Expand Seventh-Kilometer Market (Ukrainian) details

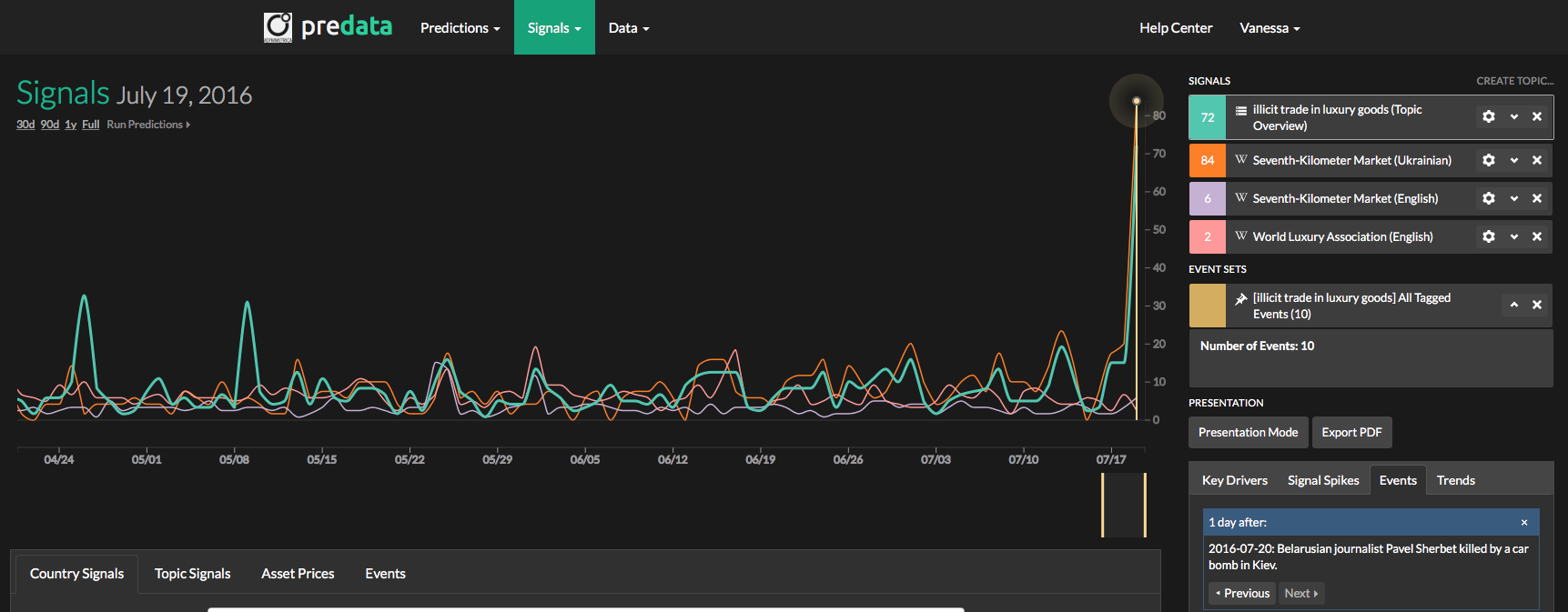pyautogui.click(x=1514, y=160)
